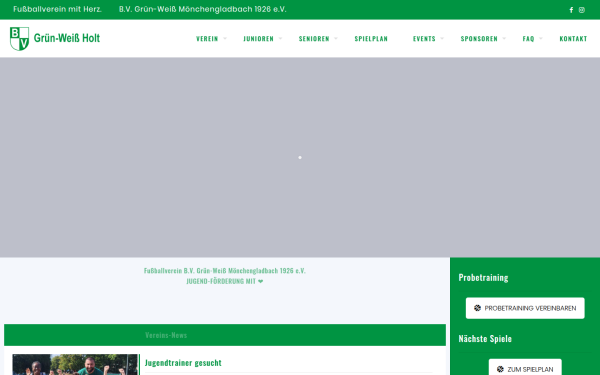600x375 pixels.
Task: Expand the Events dropdown arrow
Action: click(x=442, y=38)
